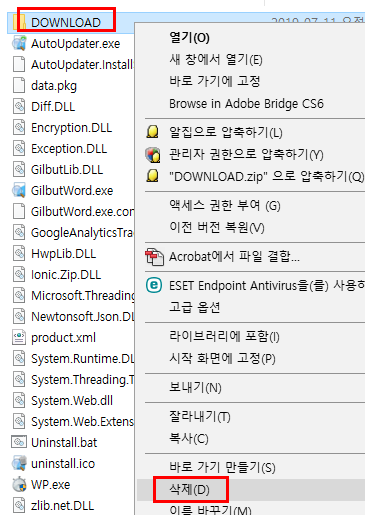Viewport: 365px width, 515px height.
Task: Click the ALZip icon beside 알집으로 압축하기
Action: pos(153,132)
